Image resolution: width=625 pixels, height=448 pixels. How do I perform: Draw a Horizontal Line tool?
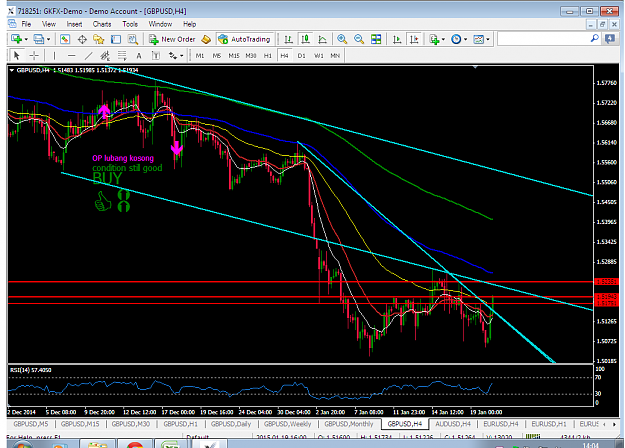(x=71, y=55)
